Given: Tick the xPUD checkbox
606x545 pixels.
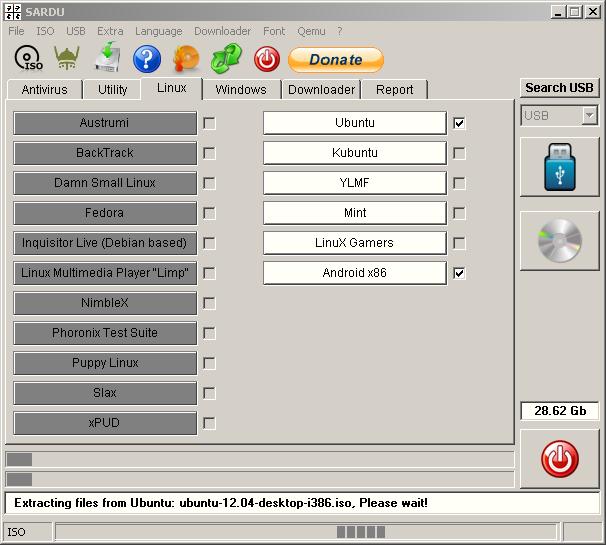Looking at the screenshot, I should (x=209, y=423).
